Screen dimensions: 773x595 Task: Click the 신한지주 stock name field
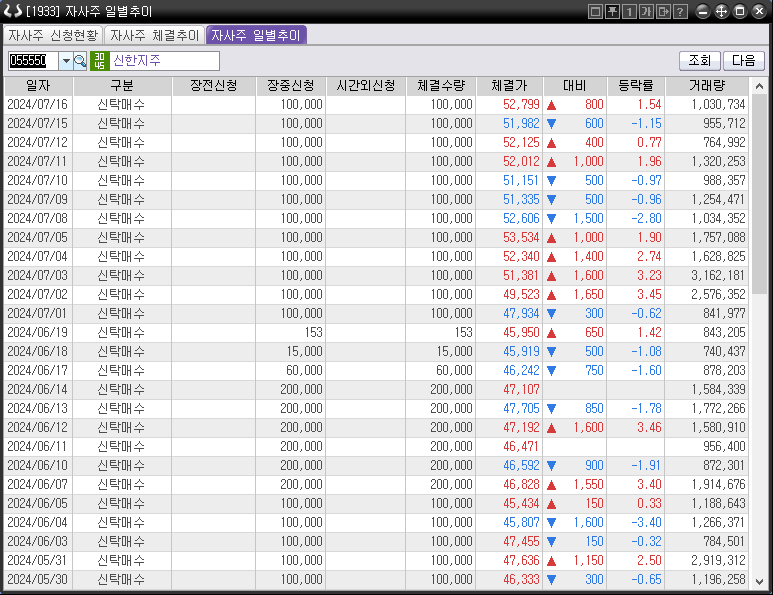164,61
